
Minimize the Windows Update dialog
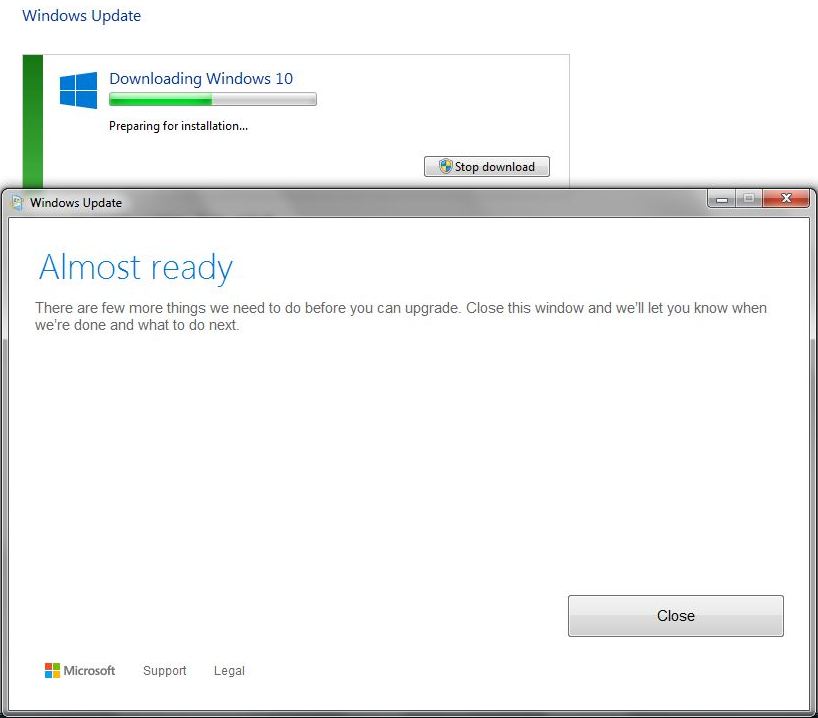pyautogui.click(x=722, y=199)
